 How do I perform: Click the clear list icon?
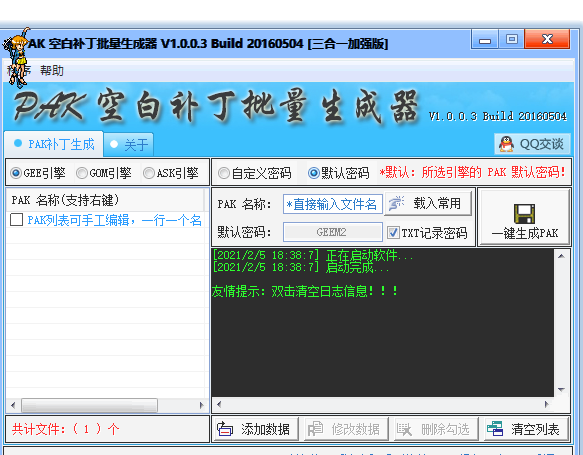495,429
